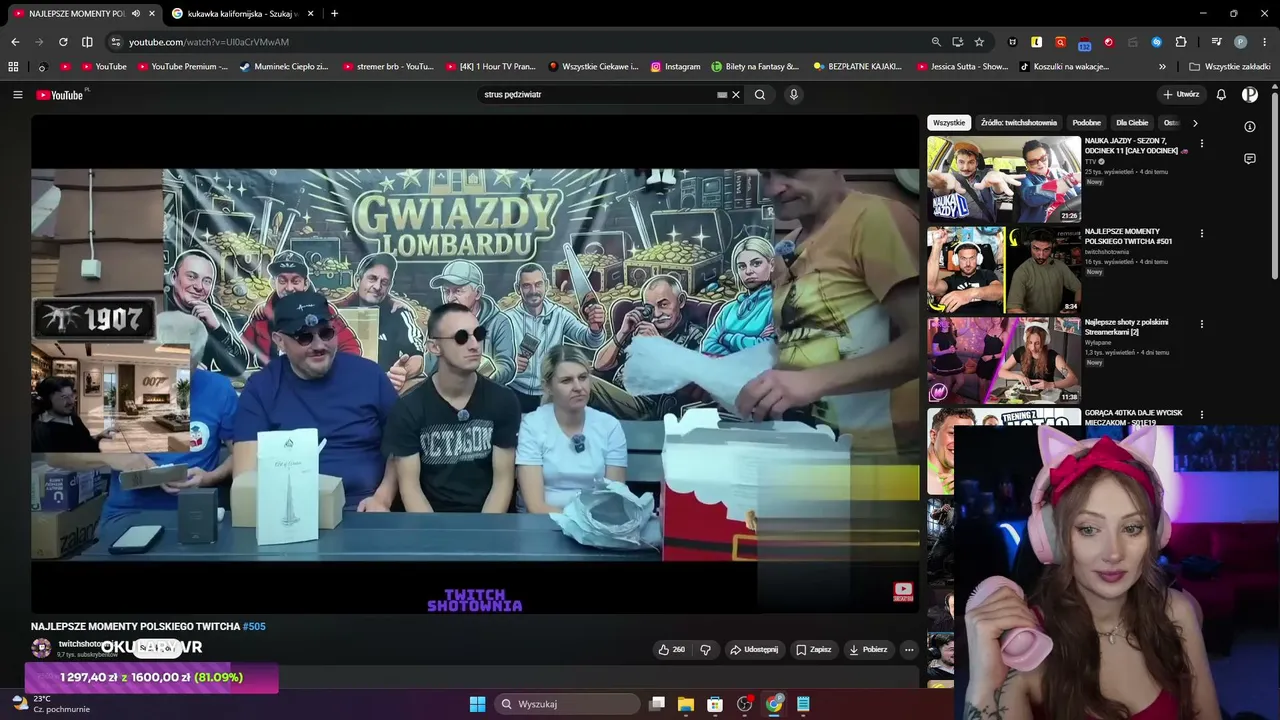Start voice search with the microphone
This screenshot has height=720, width=1280.
point(794,95)
